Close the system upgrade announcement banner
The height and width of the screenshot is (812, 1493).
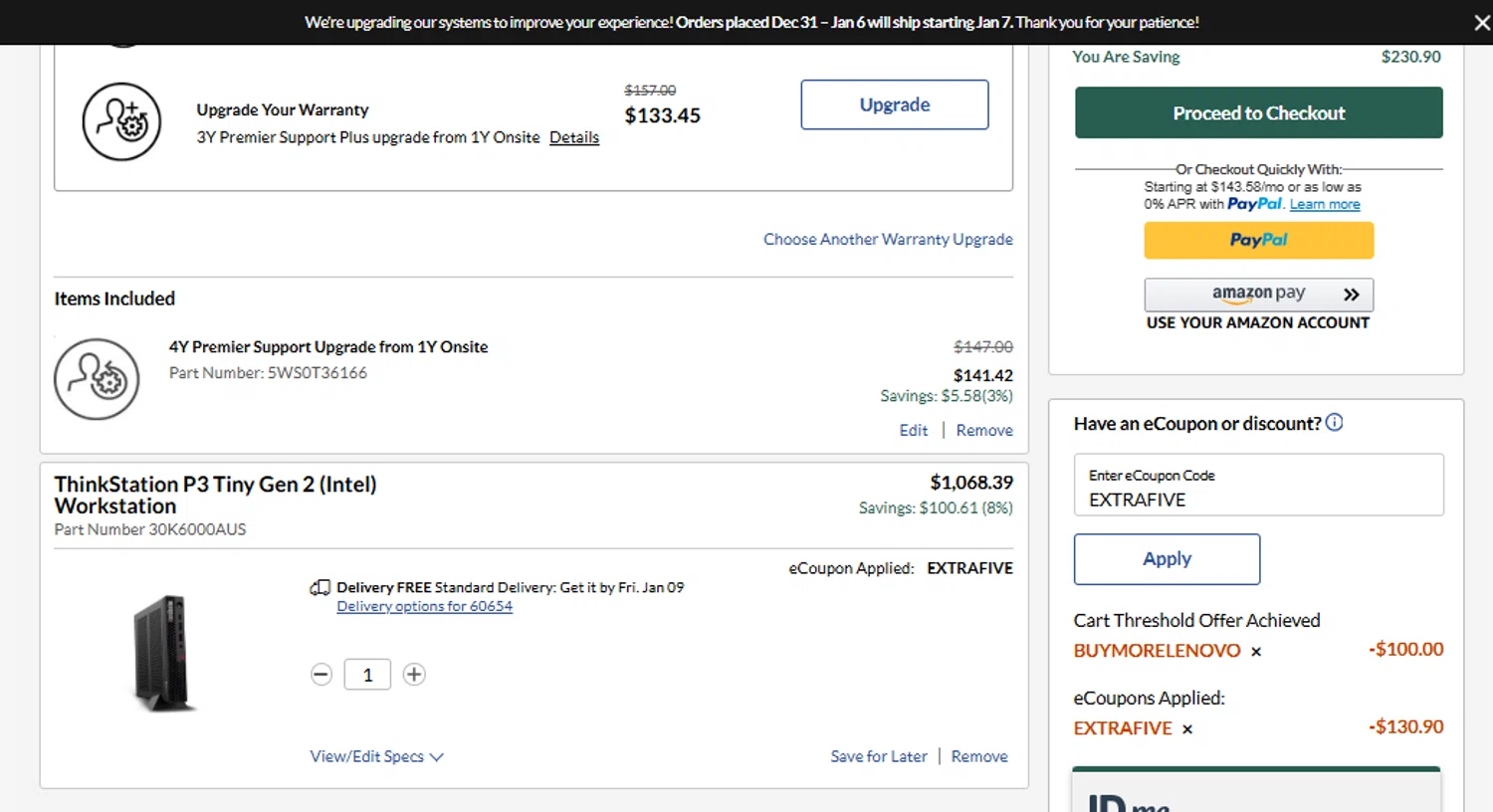tap(1481, 22)
